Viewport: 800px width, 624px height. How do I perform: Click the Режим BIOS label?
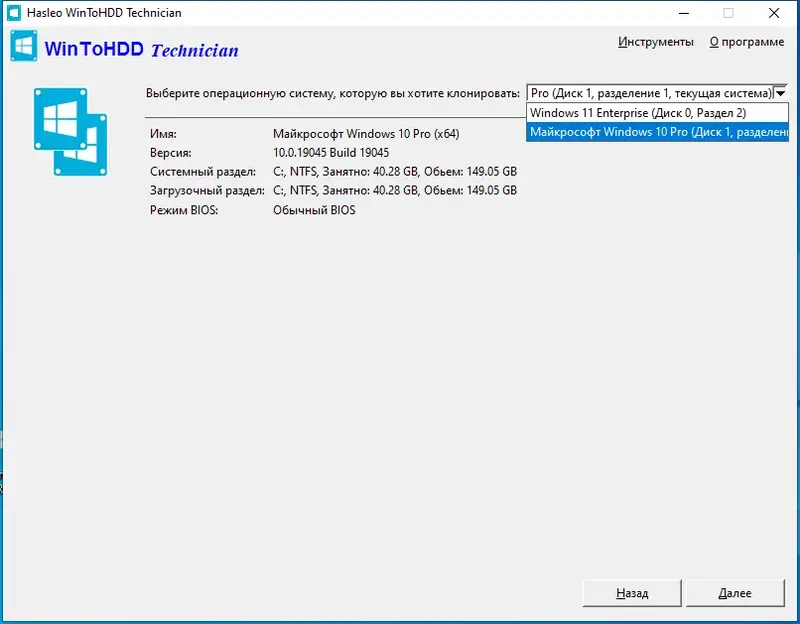click(x=184, y=210)
